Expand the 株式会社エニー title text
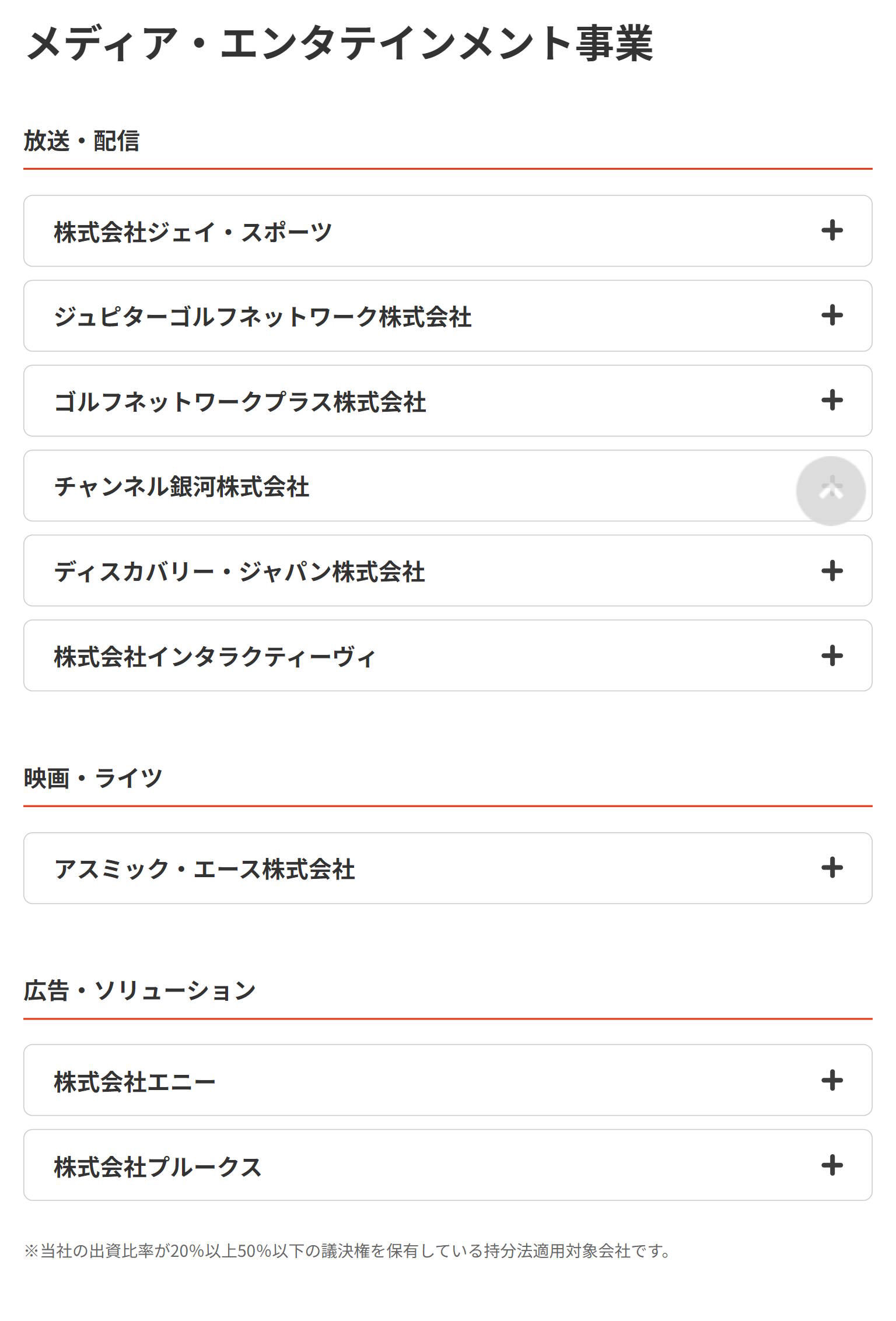The width and height of the screenshot is (896, 1321). pos(135,1081)
